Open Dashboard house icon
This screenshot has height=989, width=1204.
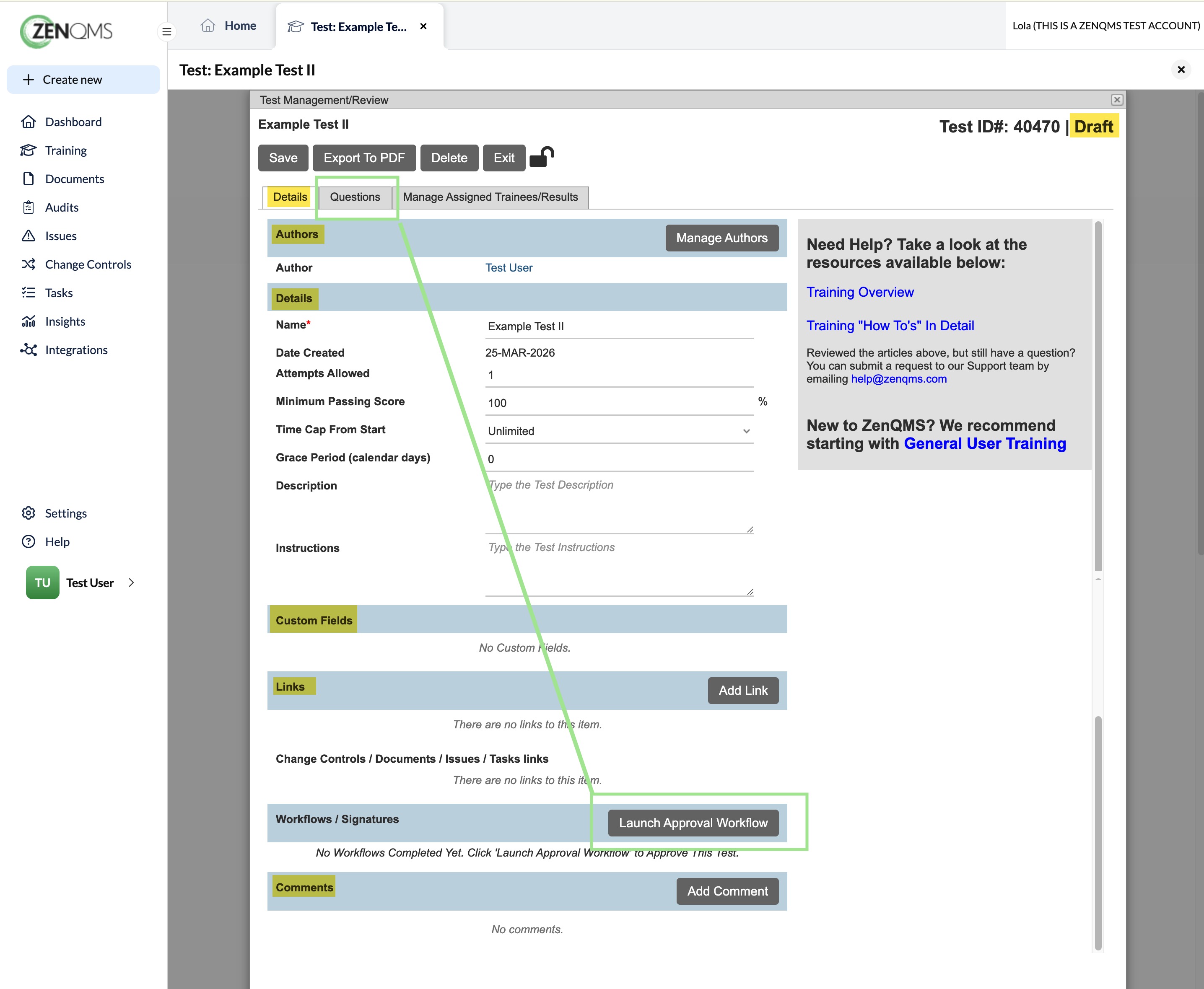29,122
